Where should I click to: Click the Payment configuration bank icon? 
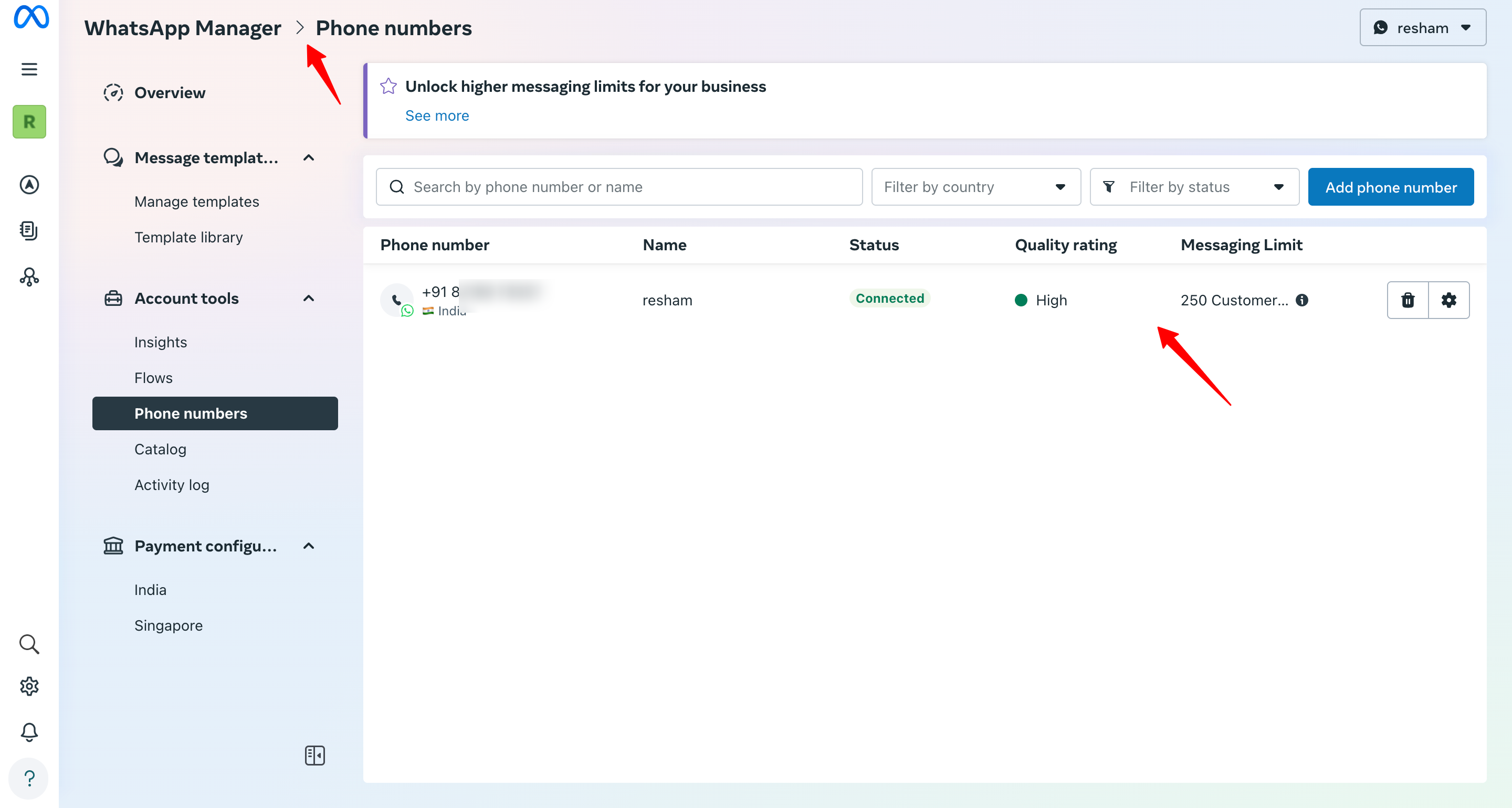(x=113, y=546)
